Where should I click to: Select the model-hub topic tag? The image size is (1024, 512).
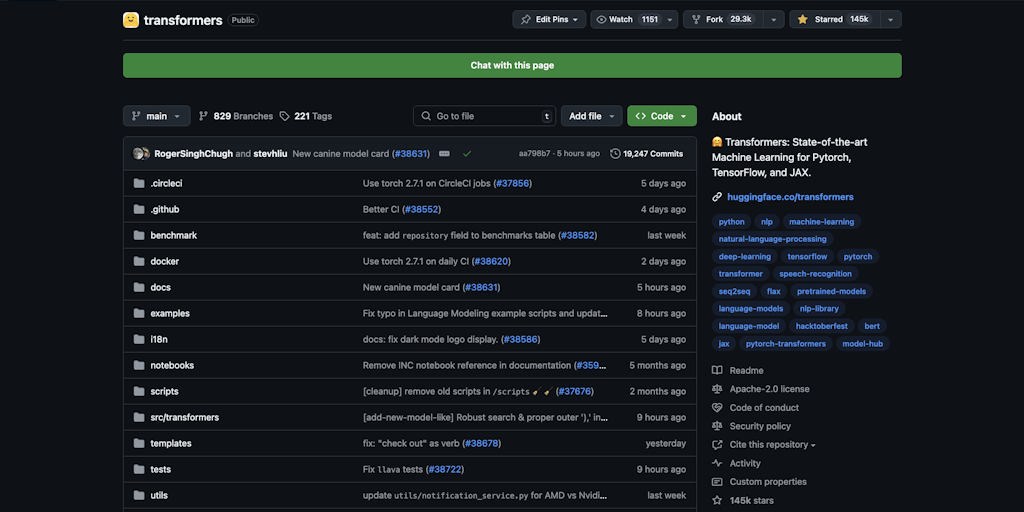[862, 344]
